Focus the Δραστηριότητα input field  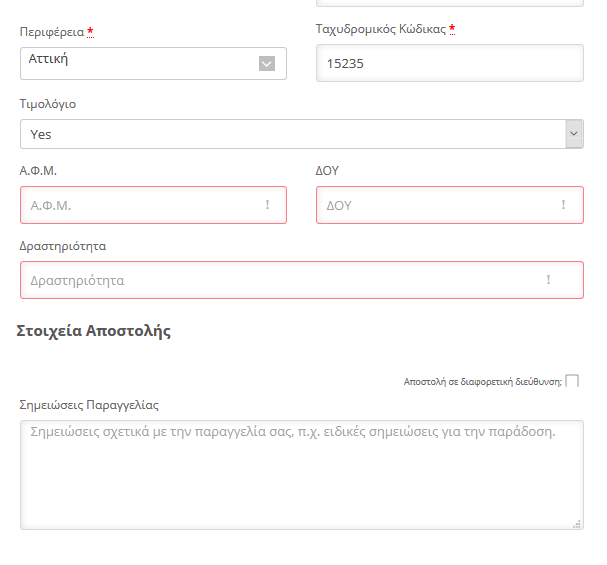(280, 280)
